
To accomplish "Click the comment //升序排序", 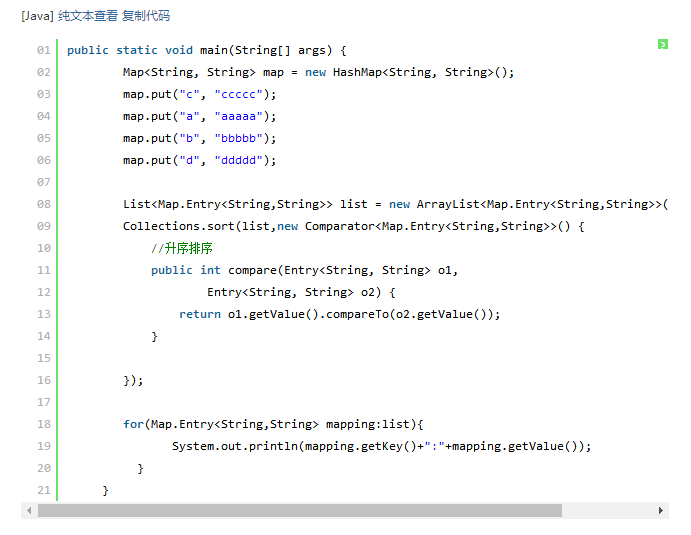I will click(182, 248).
